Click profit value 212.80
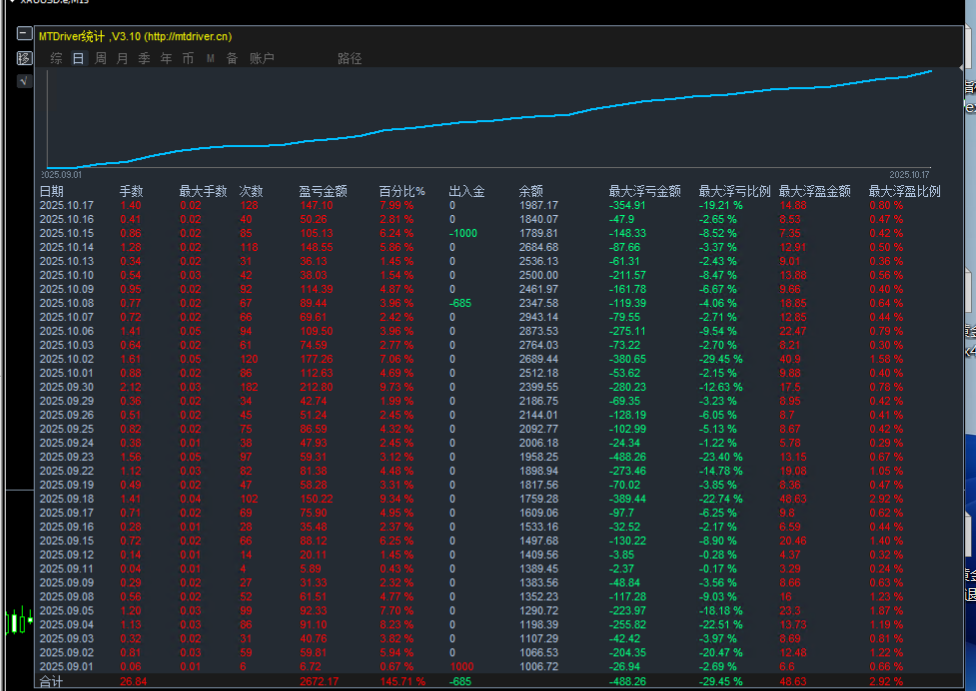 click(x=317, y=387)
